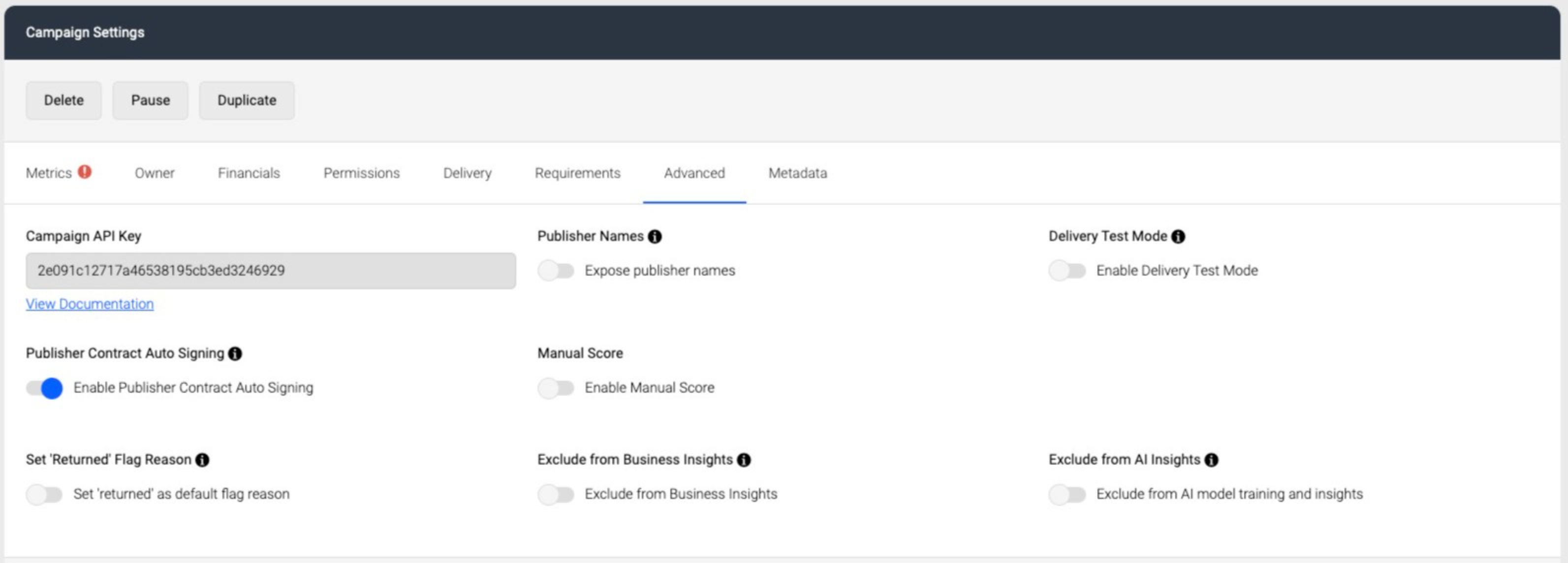This screenshot has height=563, width=1568.
Task: Enable Exclude from Business Insights switch
Action: click(x=556, y=494)
